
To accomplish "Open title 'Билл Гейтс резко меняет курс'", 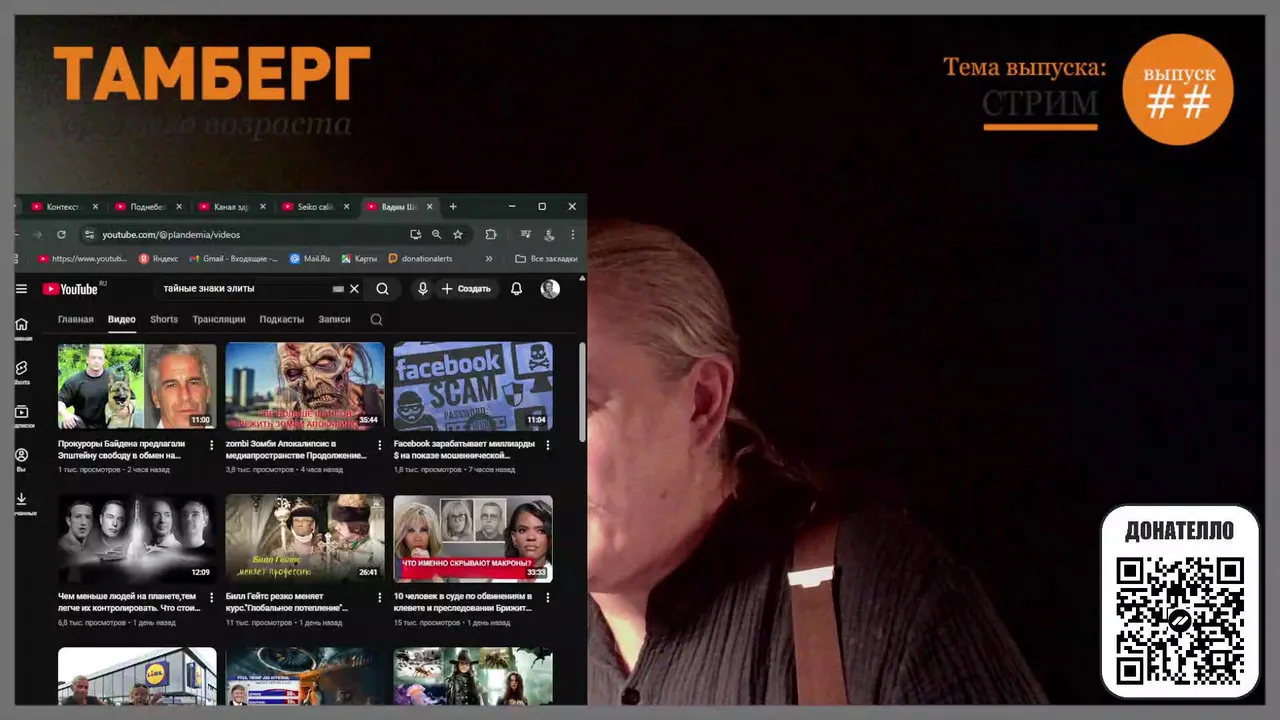I will coord(287,602).
